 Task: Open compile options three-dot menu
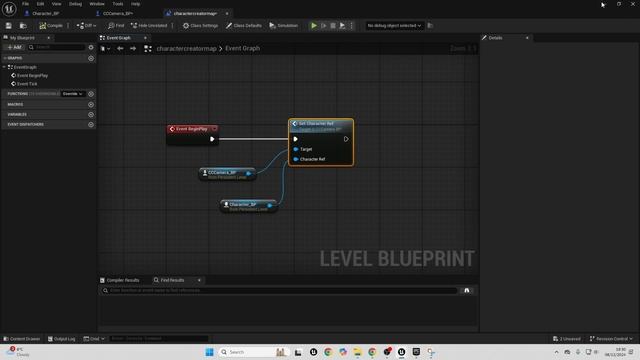pyautogui.click(x=68, y=26)
